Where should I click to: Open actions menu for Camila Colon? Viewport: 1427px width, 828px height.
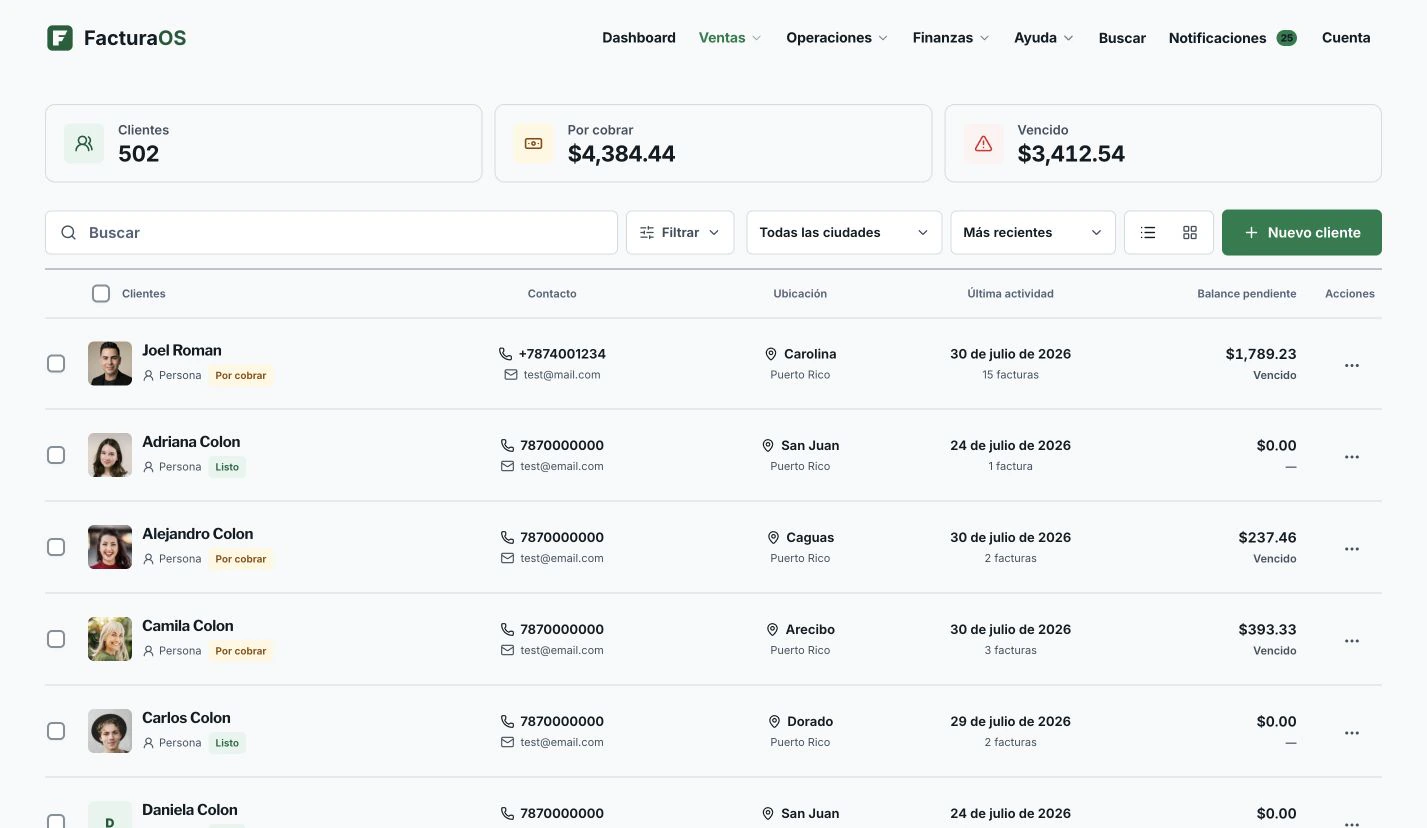pyautogui.click(x=1352, y=641)
